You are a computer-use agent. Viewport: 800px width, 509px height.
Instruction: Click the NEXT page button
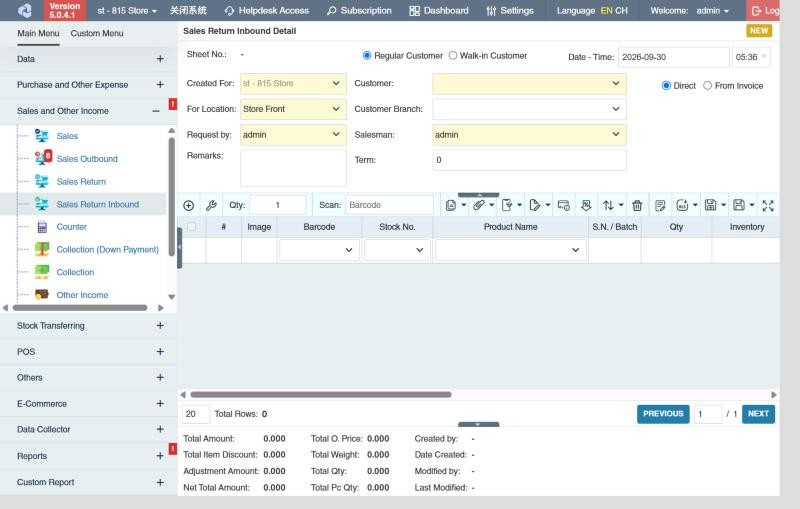[x=758, y=414]
